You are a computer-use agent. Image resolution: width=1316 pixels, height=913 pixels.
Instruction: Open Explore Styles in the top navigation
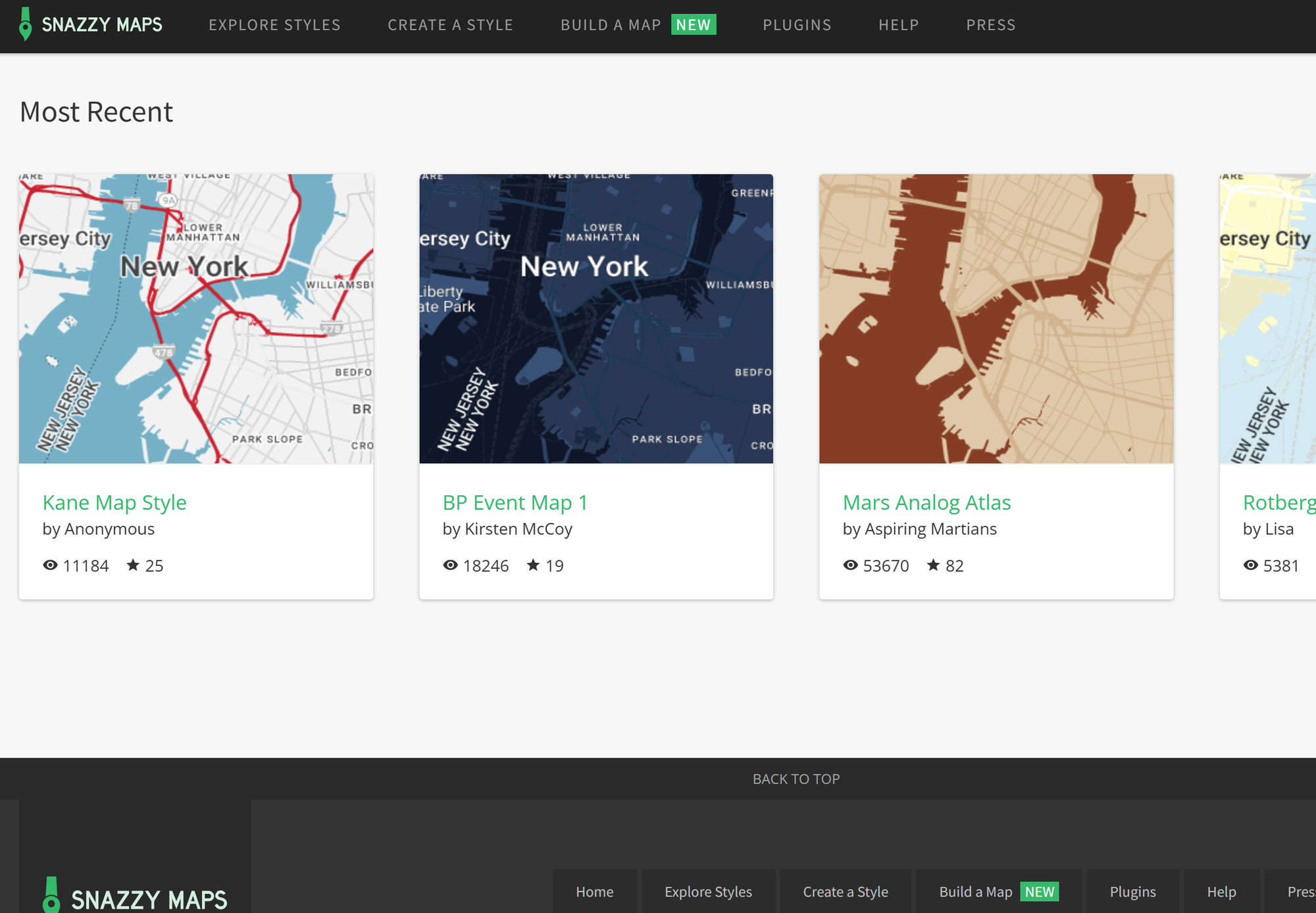pyautogui.click(x=274, y=25)
